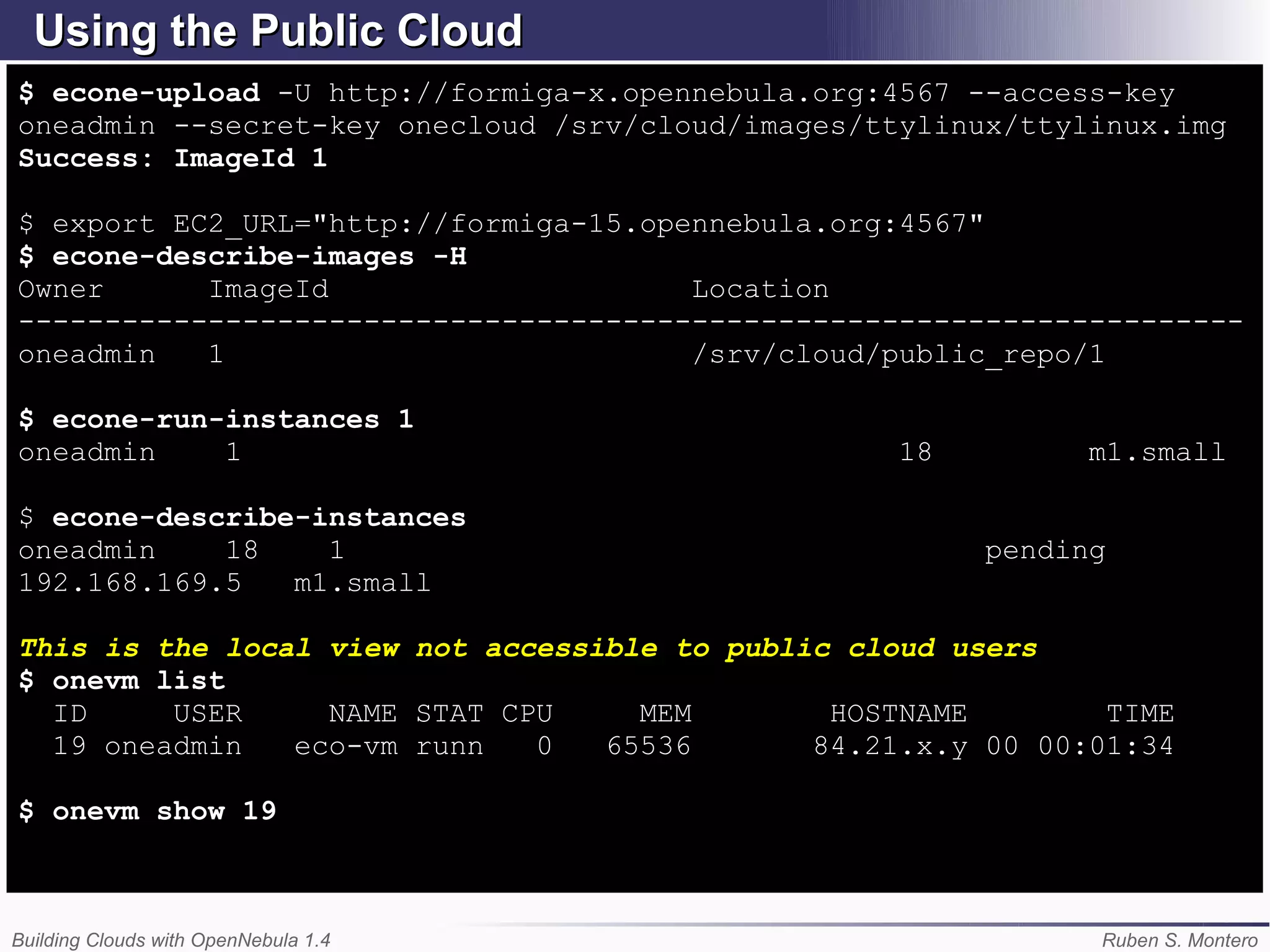This screenshot has width=1270, height=952.
Task: Click the 'runn' status value
Action: pyautogui.click(x=450, y=747)
